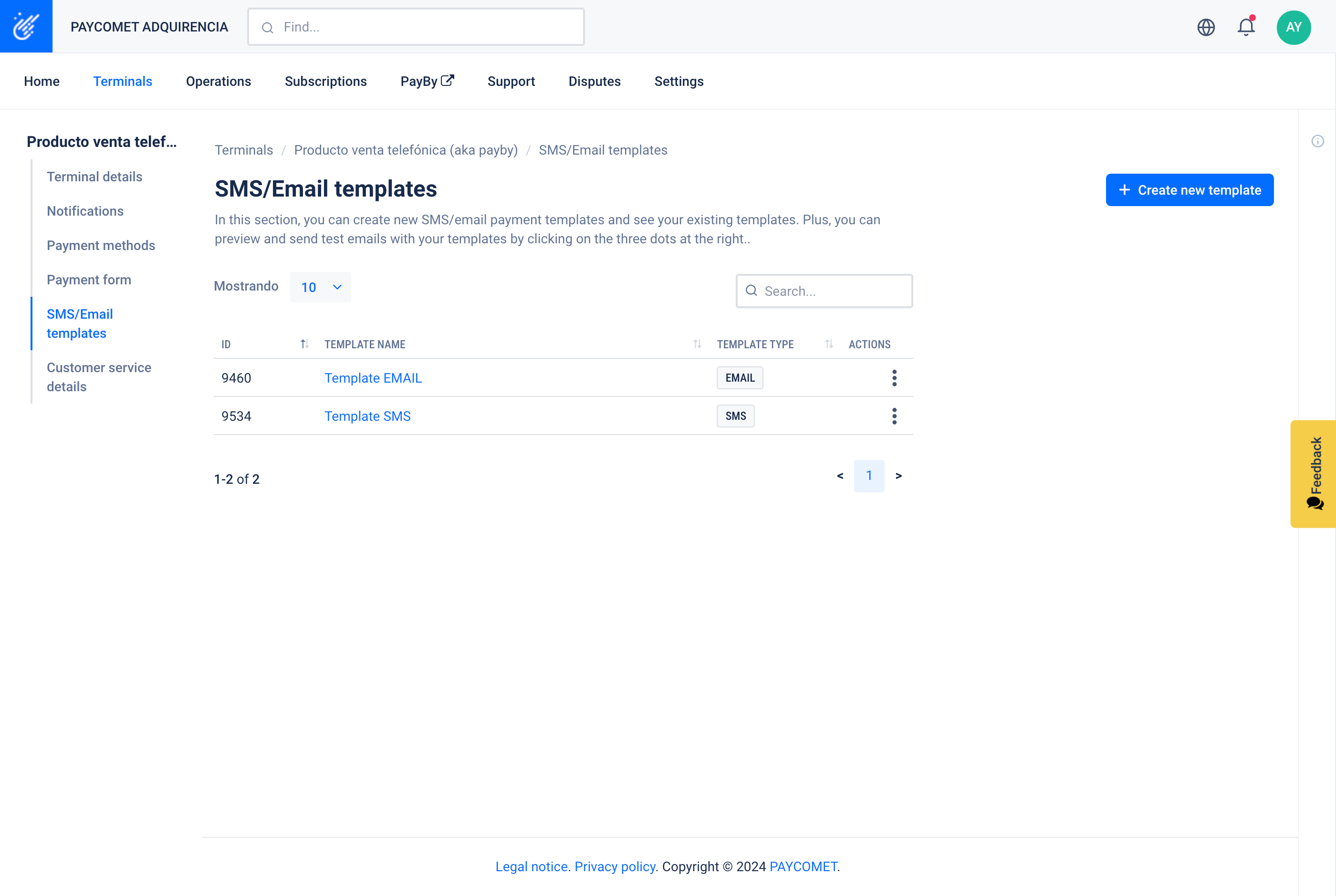Open Template SMS link
The image size is (1336, 896).
367,416
